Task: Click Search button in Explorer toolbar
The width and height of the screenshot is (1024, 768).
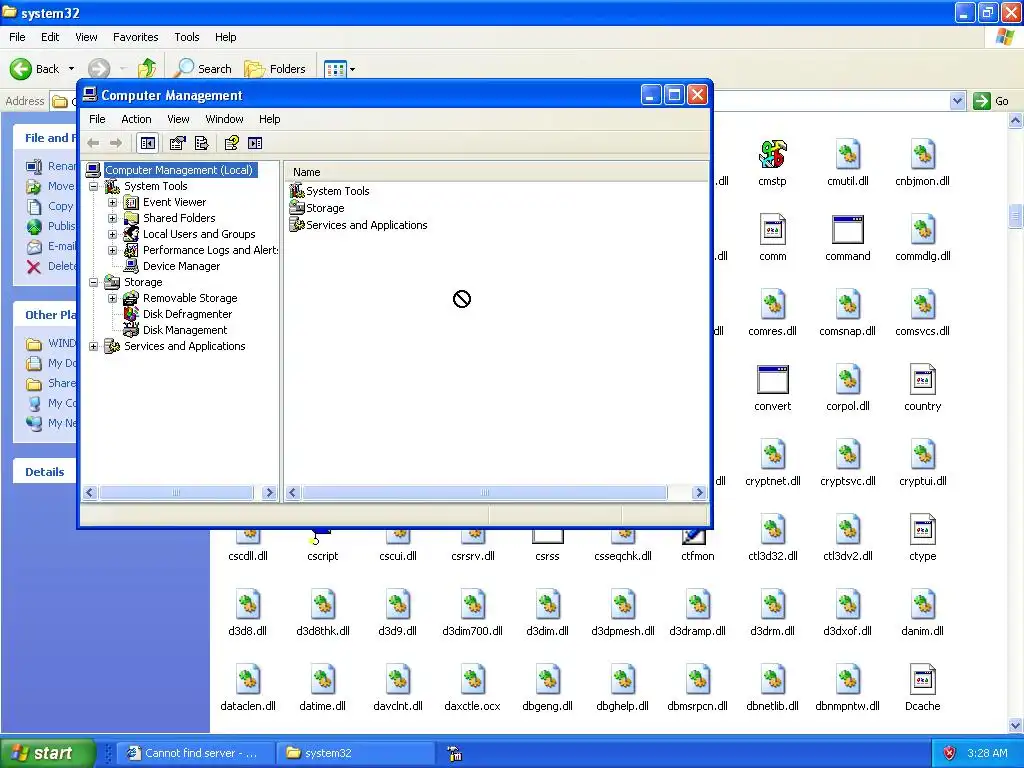Action: click(204, 69)
